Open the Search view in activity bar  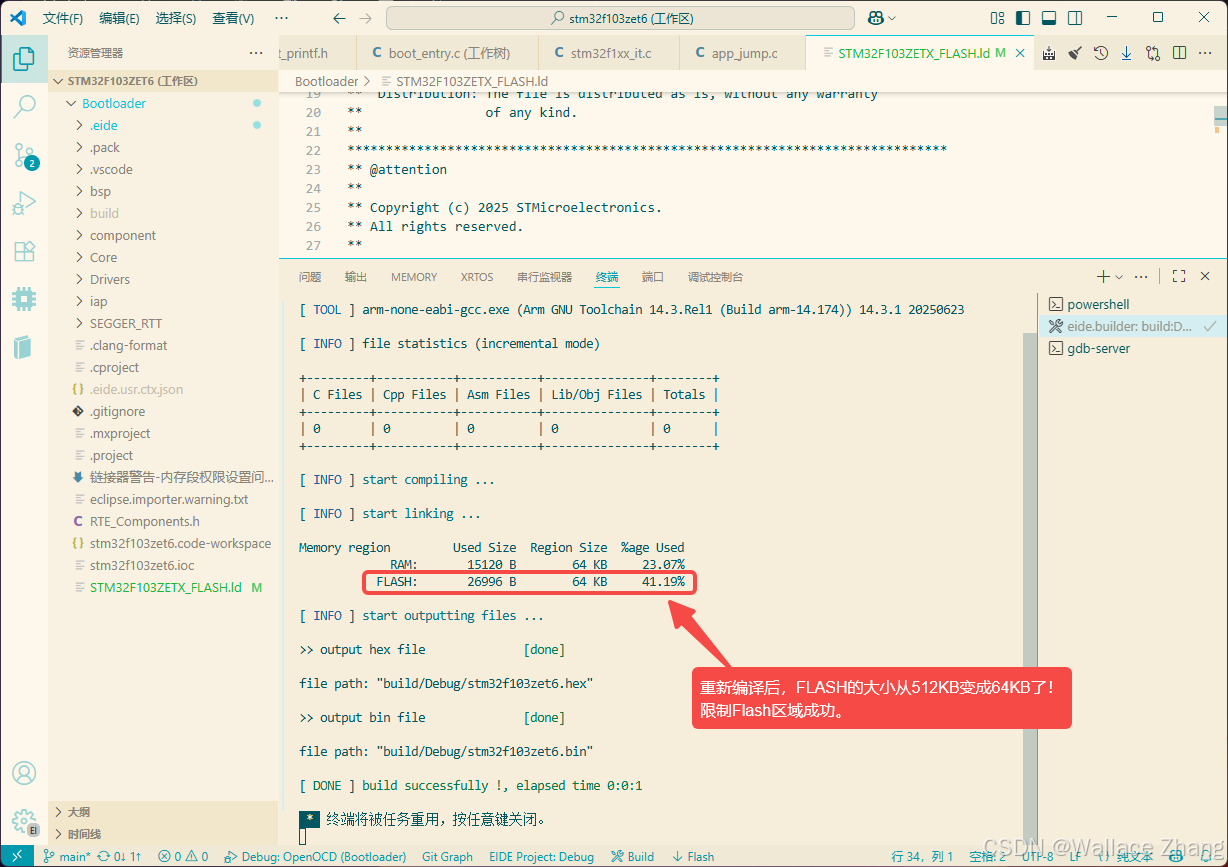click(24, 107)
